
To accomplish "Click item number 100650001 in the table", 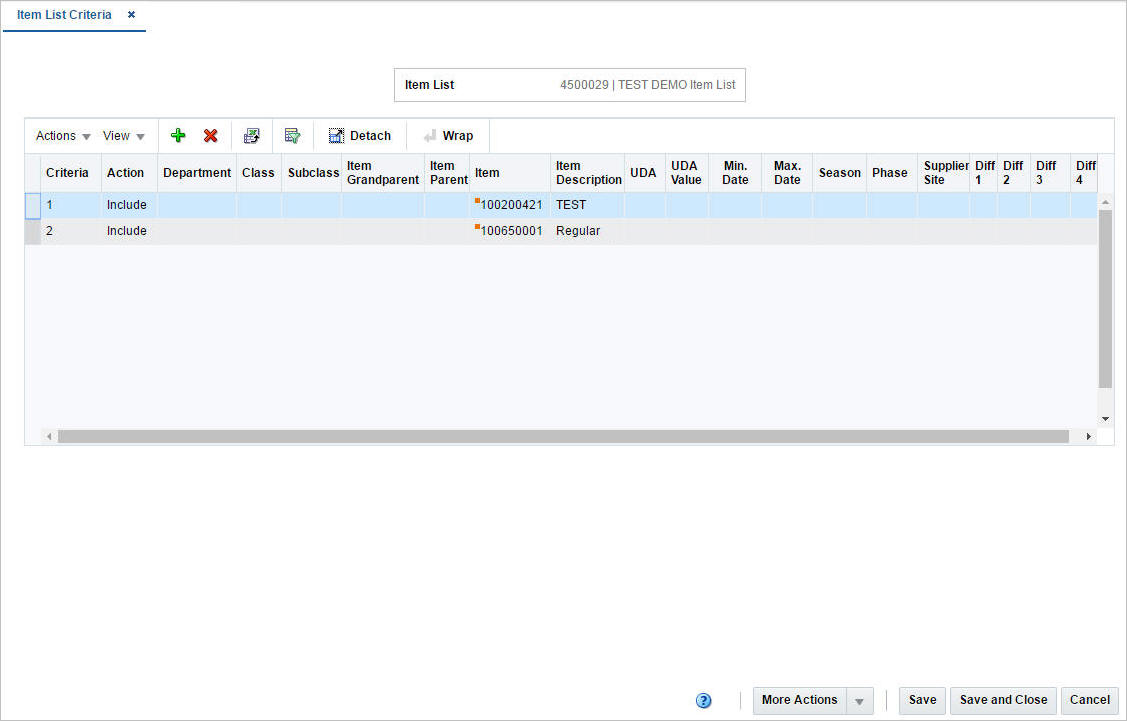I will click(515, 230).
